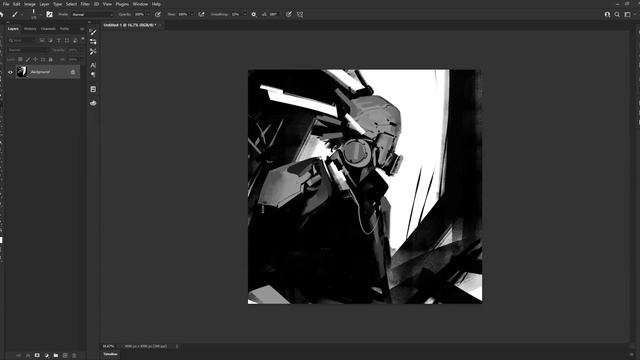
Task: Open the Properties panel icon in dock
Action: tap(93, 89)
